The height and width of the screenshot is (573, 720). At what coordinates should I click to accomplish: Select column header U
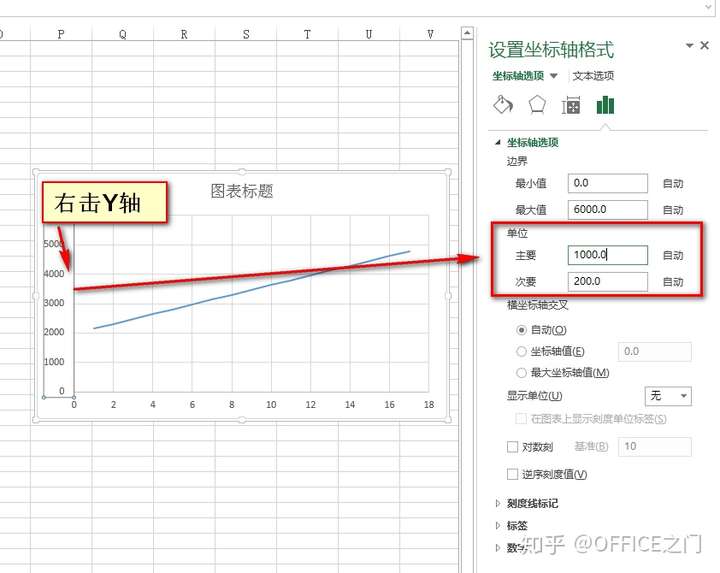click(x=369, y=34)
